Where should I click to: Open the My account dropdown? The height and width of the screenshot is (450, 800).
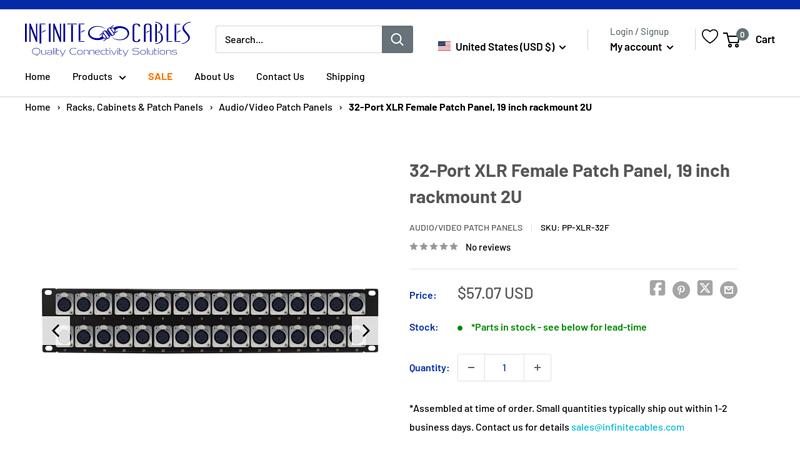pos(641,47)
